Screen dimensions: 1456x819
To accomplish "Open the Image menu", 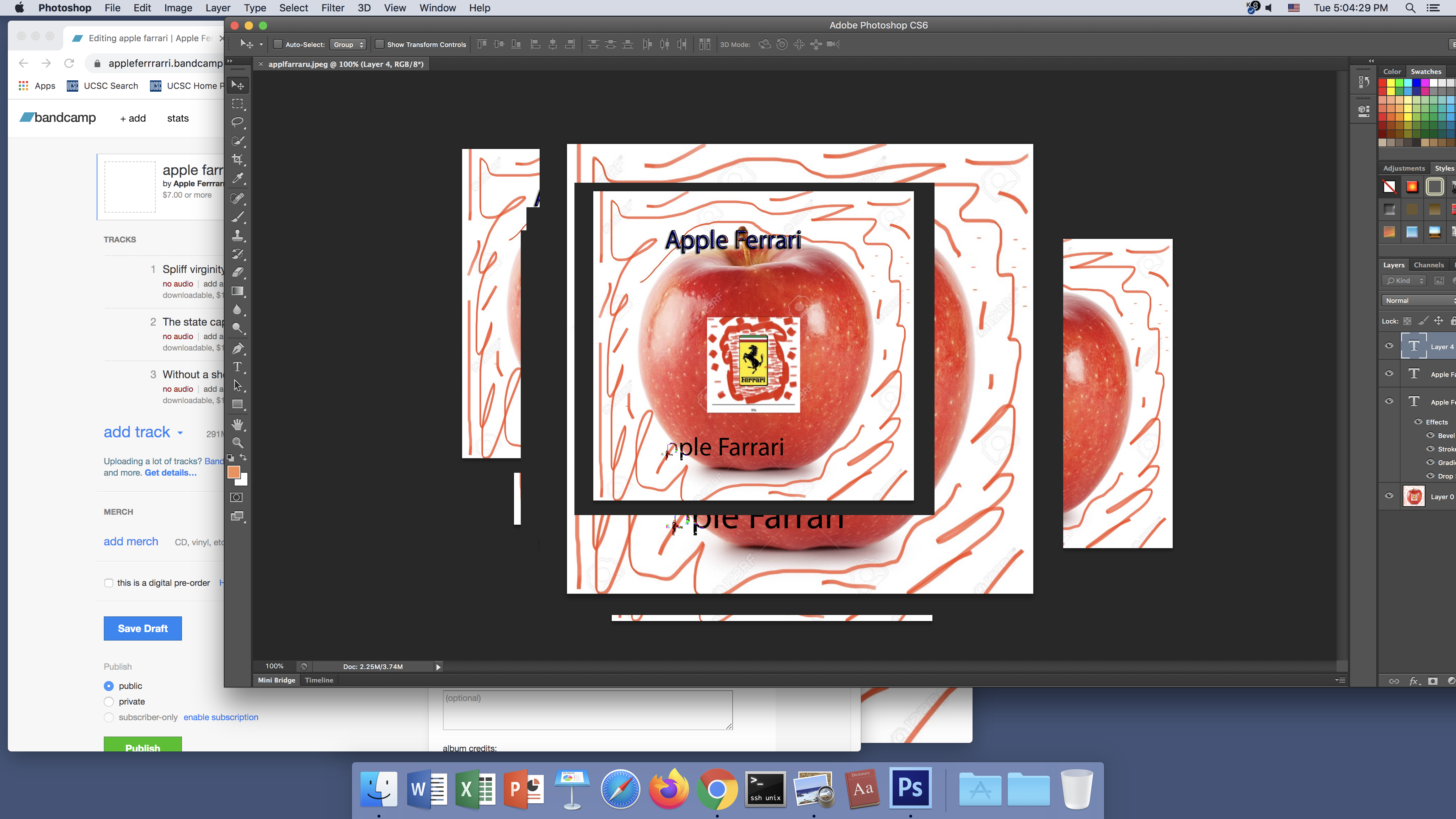I will pyautogui.click(x=178, y=8).
